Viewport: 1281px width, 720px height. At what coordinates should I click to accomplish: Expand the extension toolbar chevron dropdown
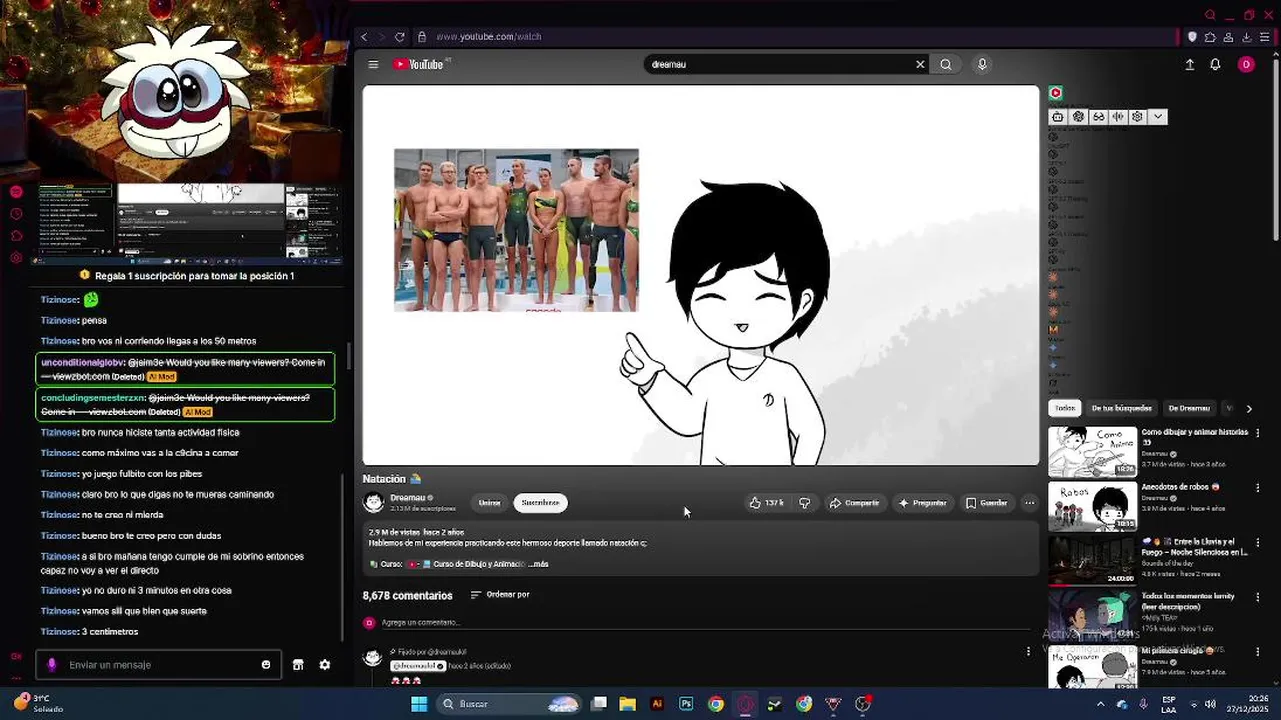pyautogui.click(x=1158, y=117)
